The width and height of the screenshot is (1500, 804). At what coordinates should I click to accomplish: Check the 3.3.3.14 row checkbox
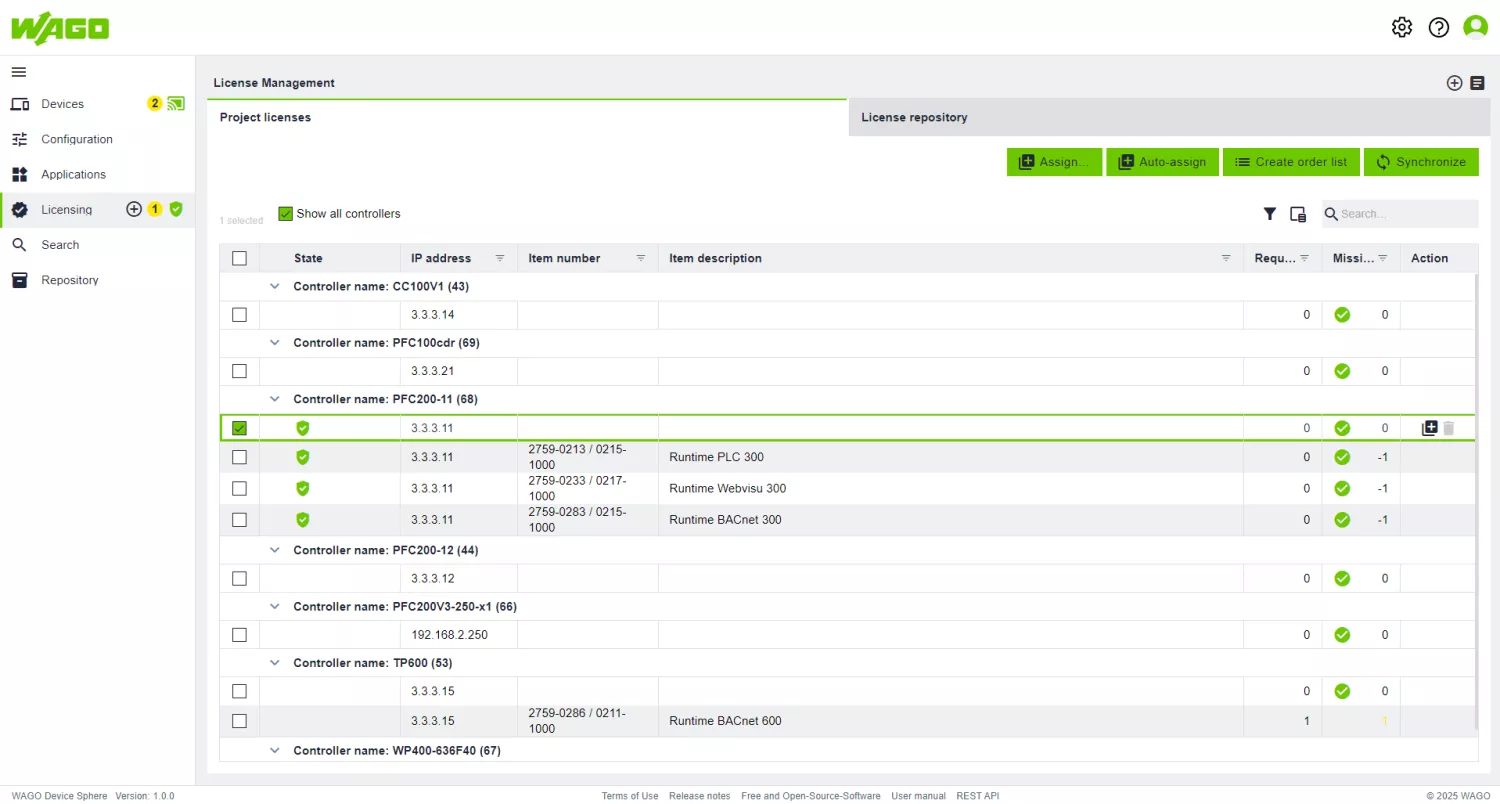coord(239,315)
